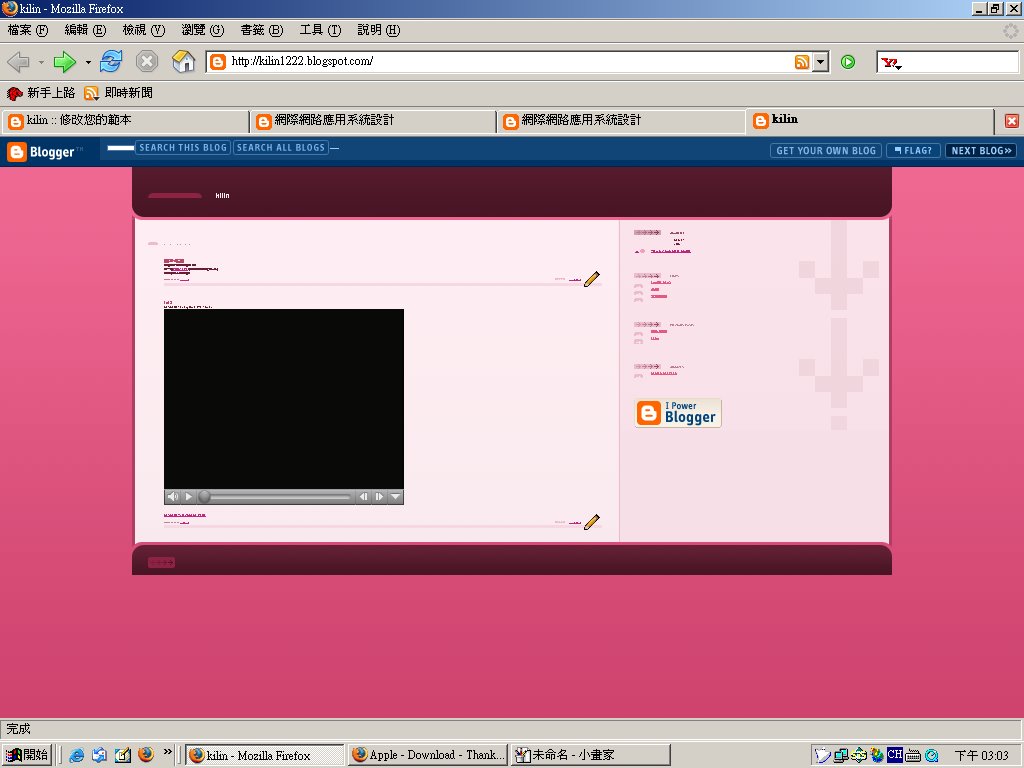Open the 工具 (T) menu
The width and height of the screenshot is (1024, 768).
(320, 30)
